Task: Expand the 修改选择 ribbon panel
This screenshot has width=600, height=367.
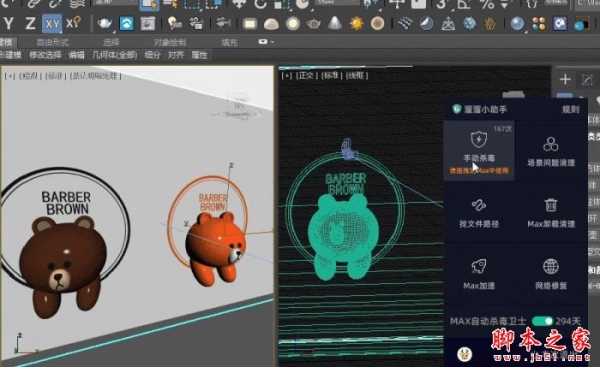Action: [x=45, y=55]
